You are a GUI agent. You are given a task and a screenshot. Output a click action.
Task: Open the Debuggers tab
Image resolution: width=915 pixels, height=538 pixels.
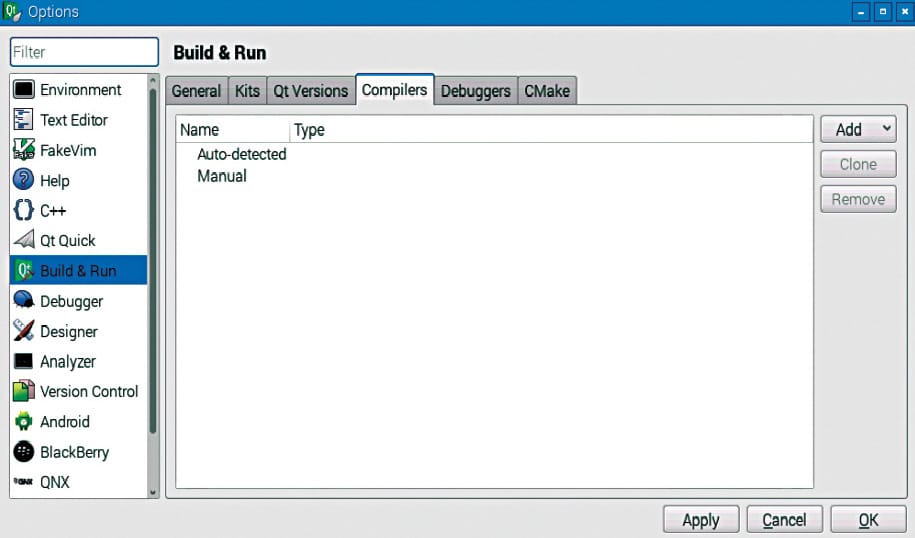(475, 91)
